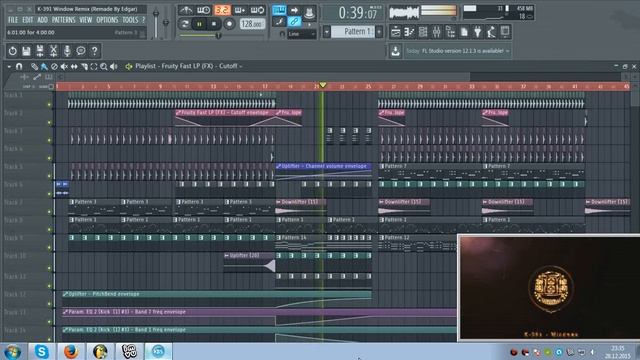Screen dimensions: 640x360
Task: Open the EDIT menu
Action: pyautogui.click(x=27, y=20)
